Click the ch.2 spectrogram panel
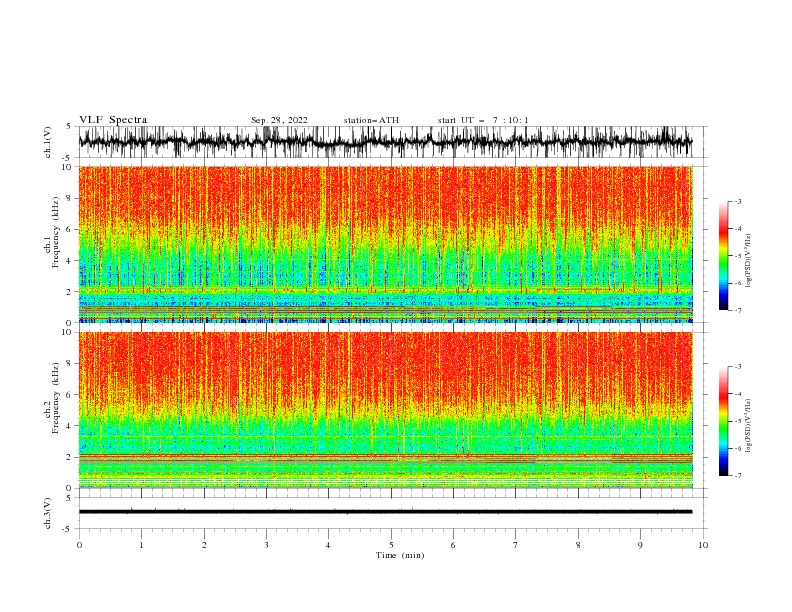The height and width of the screenshot is (612, 792). (385, 410)
